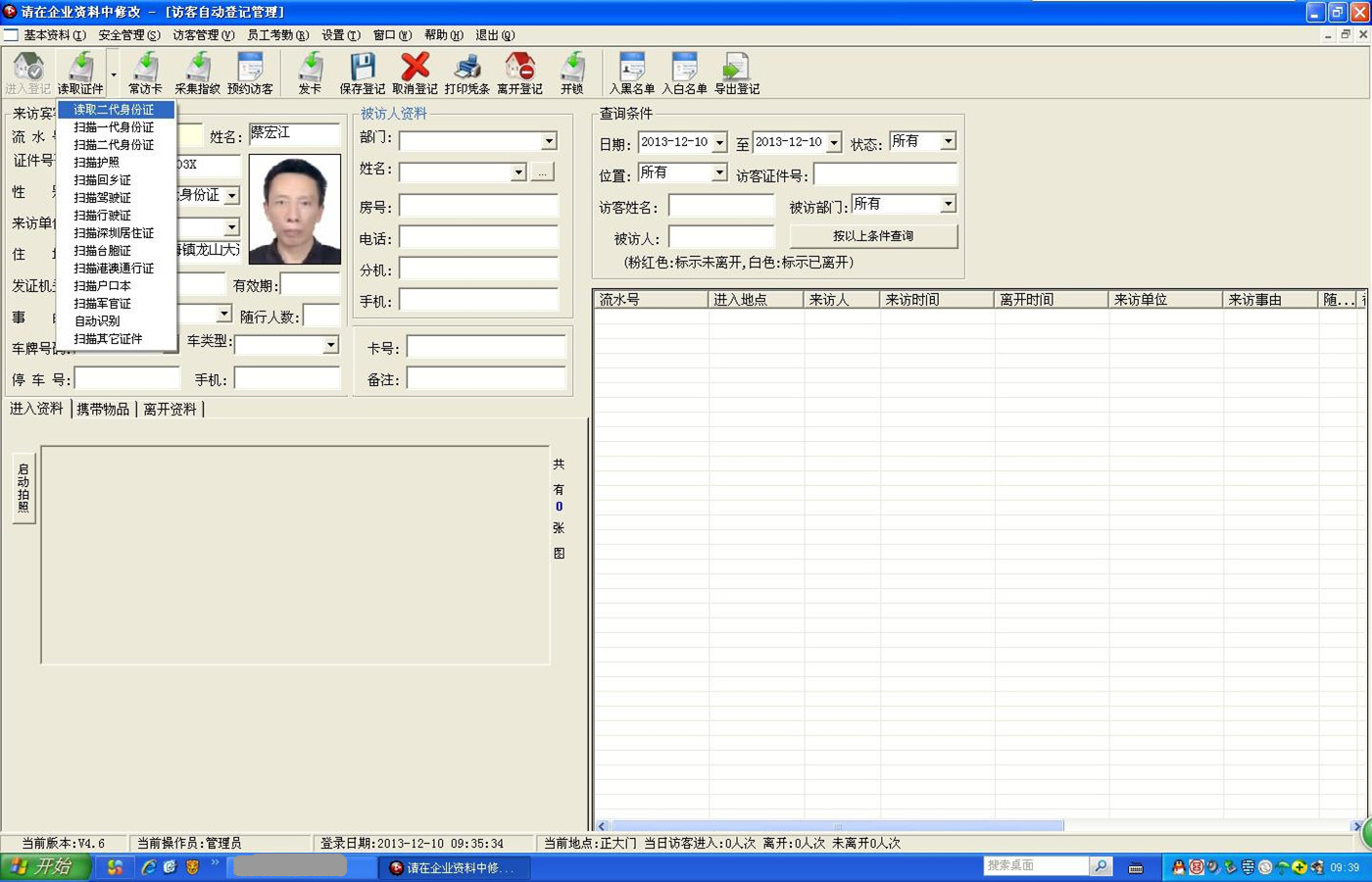Click the 发卡 toolbar icon
The height and width of the screenshot is (882, 1372).
click(x=310, y=73)
